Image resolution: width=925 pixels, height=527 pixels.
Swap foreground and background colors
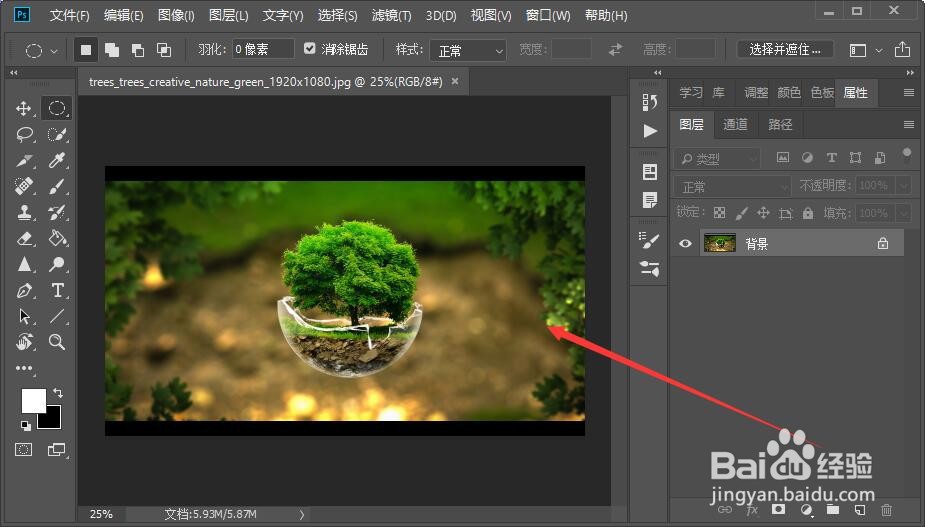58,392
